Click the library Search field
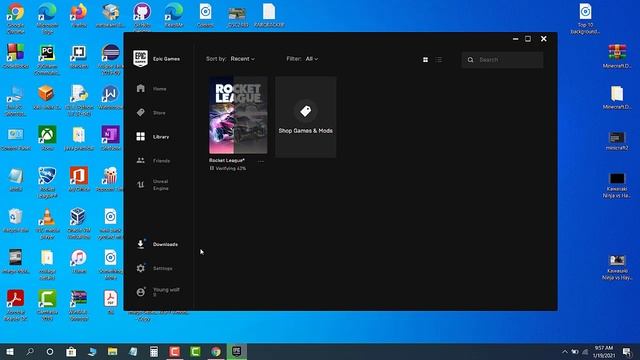 [502, 60]
